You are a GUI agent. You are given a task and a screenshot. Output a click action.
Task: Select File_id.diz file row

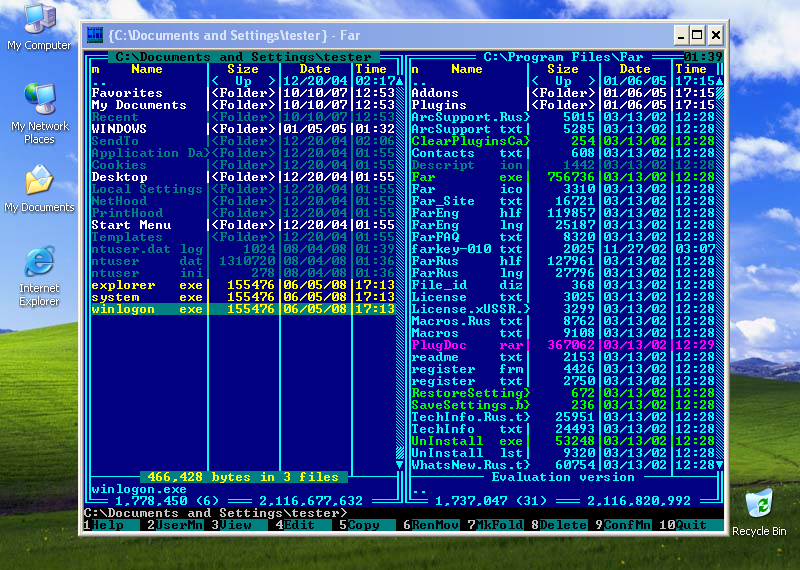563,285
